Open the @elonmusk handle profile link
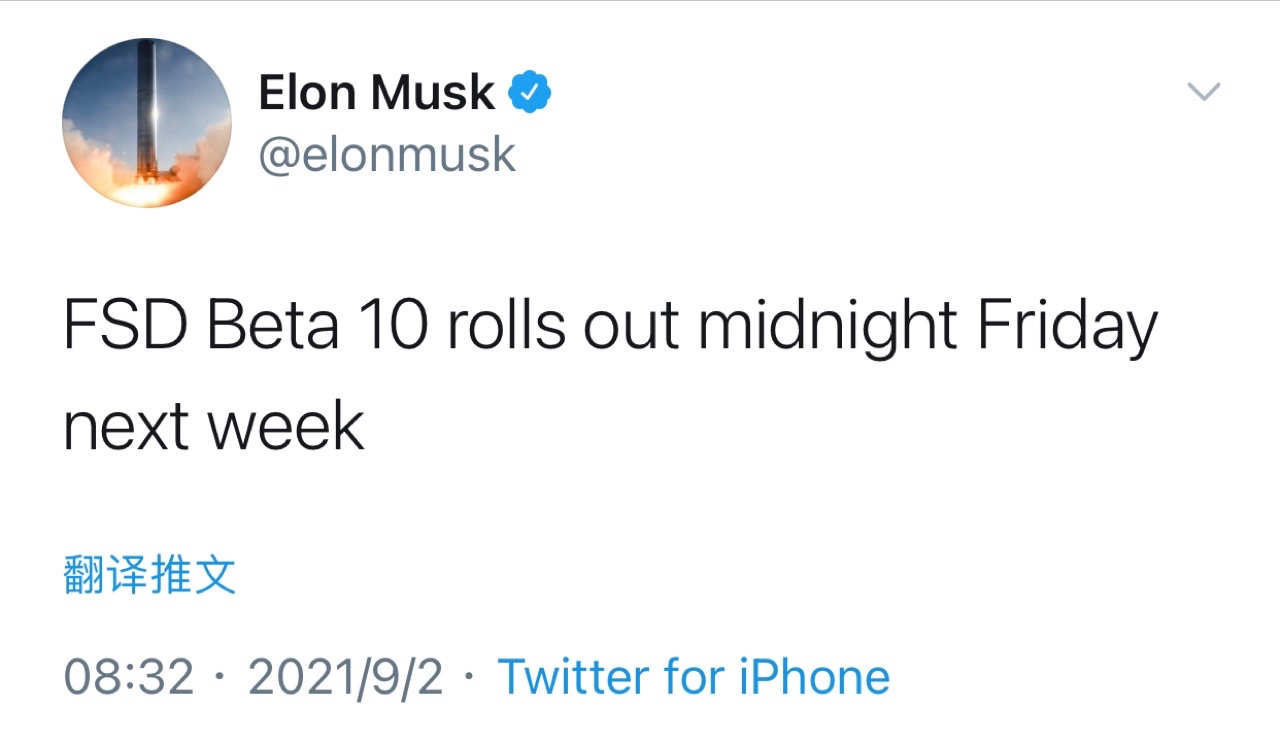 387,155
